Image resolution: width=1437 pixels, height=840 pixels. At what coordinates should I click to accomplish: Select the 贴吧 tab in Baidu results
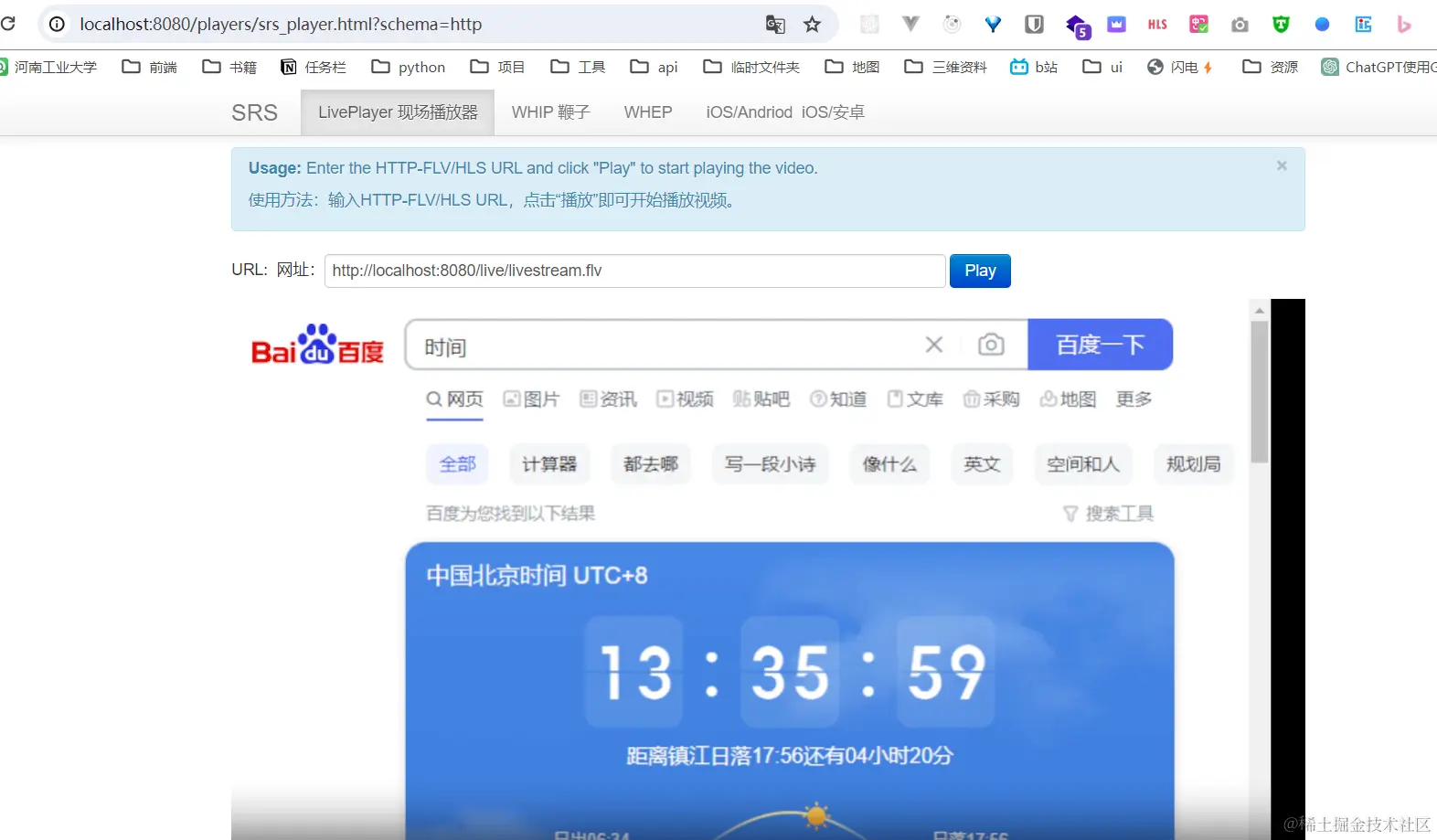tap(761, 399)
